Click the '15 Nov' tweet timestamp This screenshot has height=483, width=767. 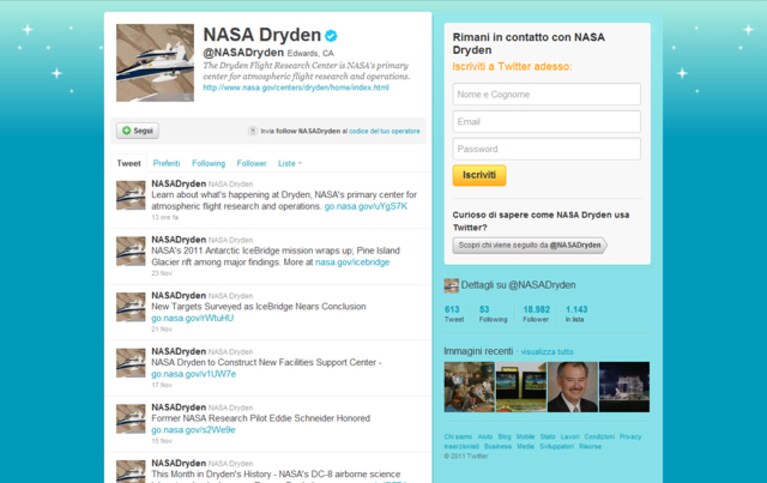161,441
